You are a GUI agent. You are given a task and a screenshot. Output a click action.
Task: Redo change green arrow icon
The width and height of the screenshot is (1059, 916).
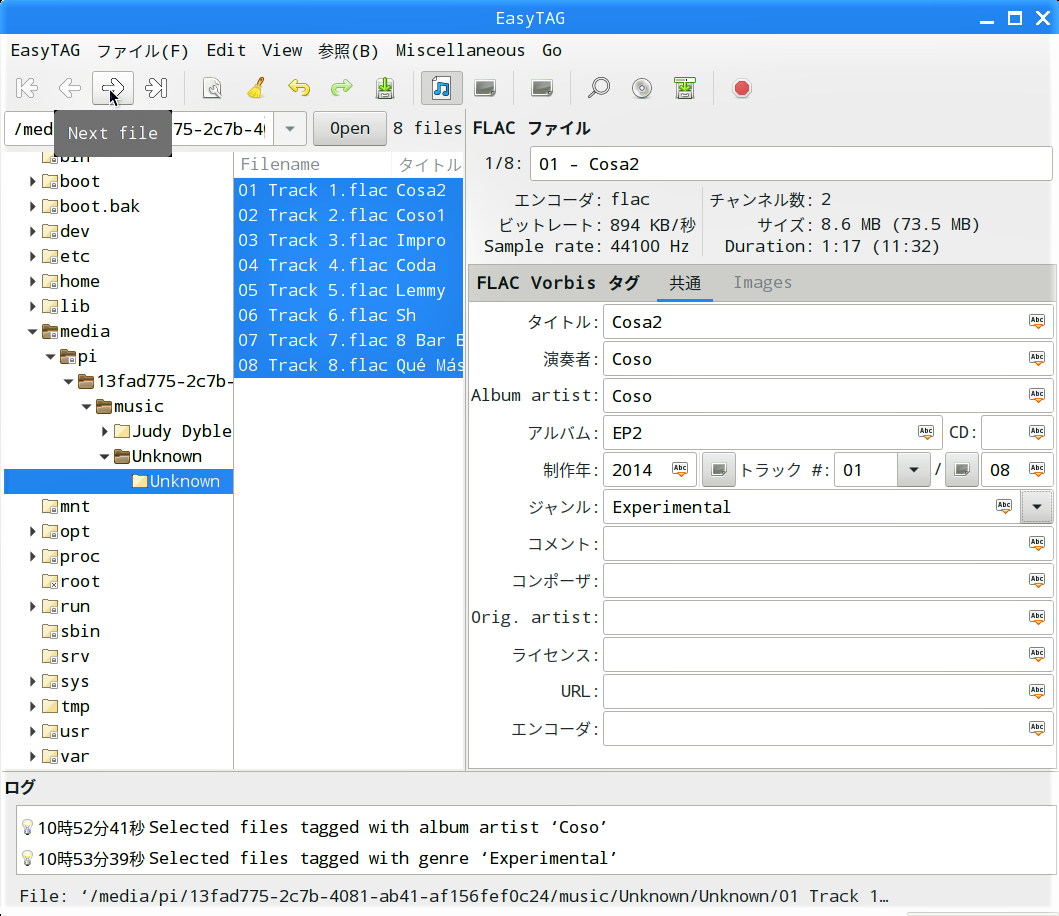(x=342, y=88)
